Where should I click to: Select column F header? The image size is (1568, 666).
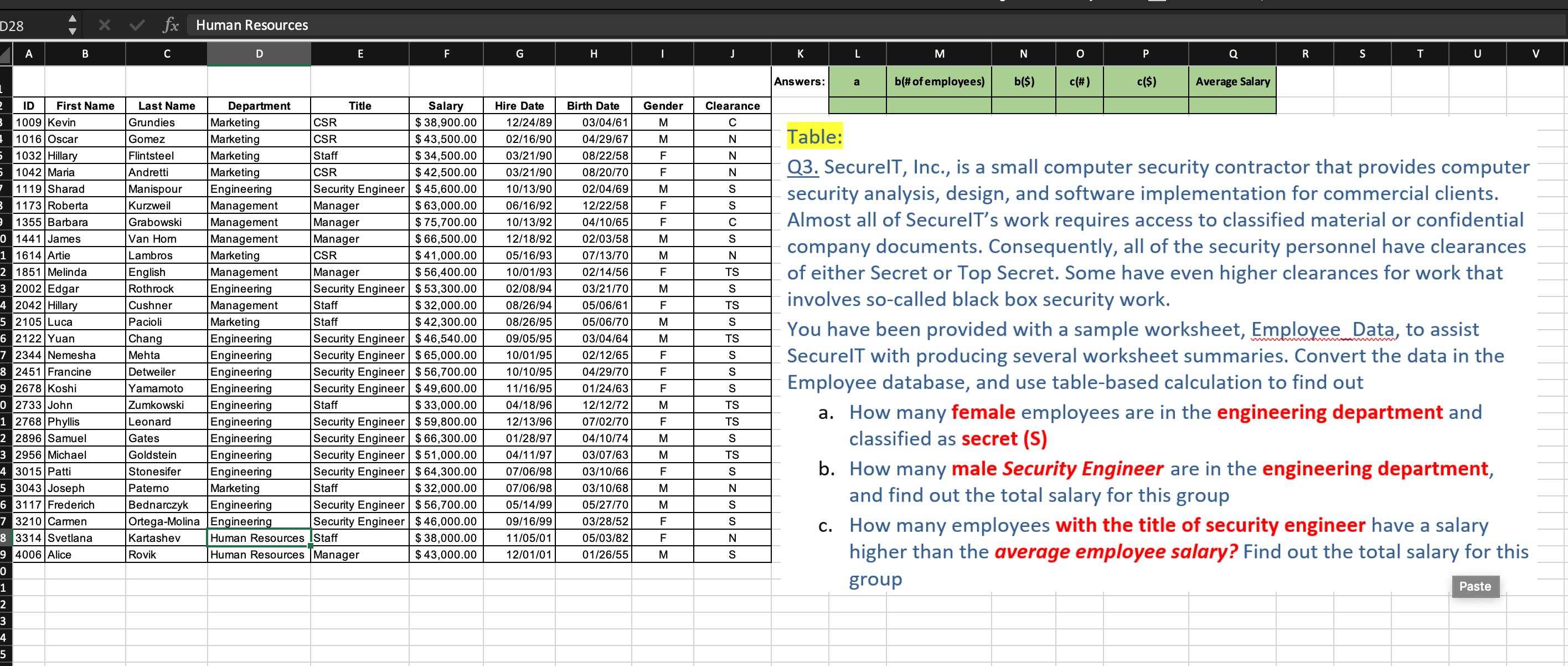pyautogui.click(x=446, y=54)
